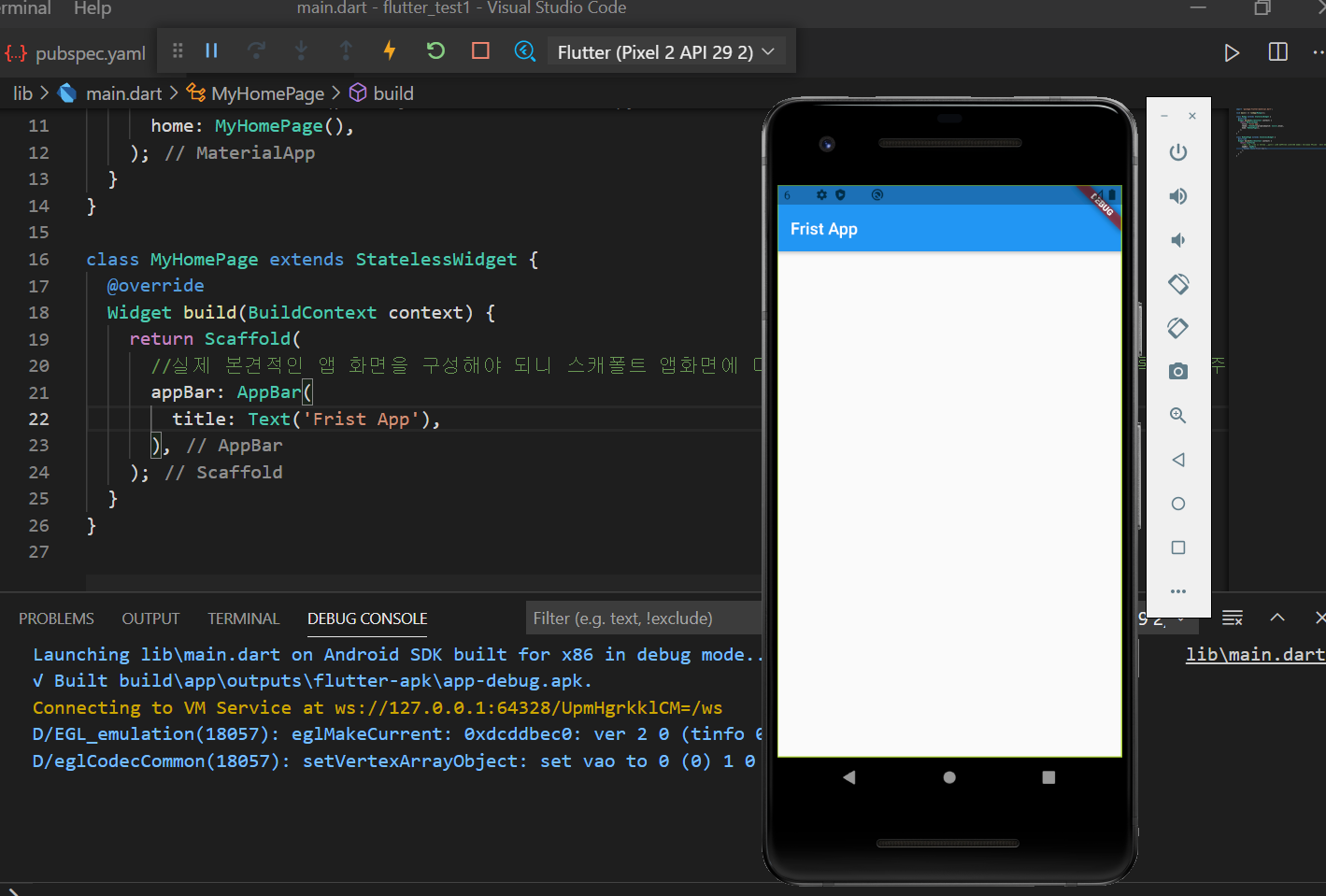The height and width of the screenshot is (896, 1326).
Task: Switch to the OUTPUT panel tab
Action: click(x=150, y=619)
